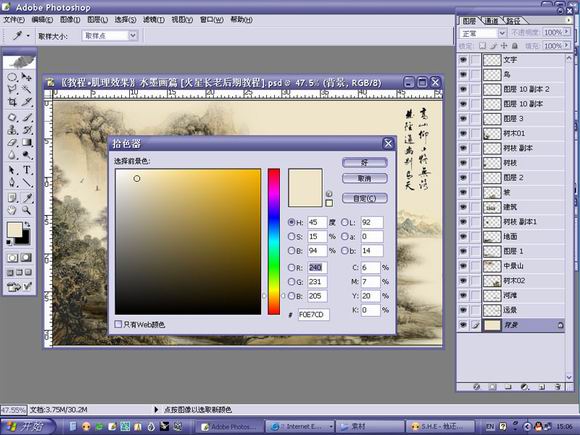Click the rainbow hue slider strip
This screenshot has height=435, width=580.
point(274,242)
